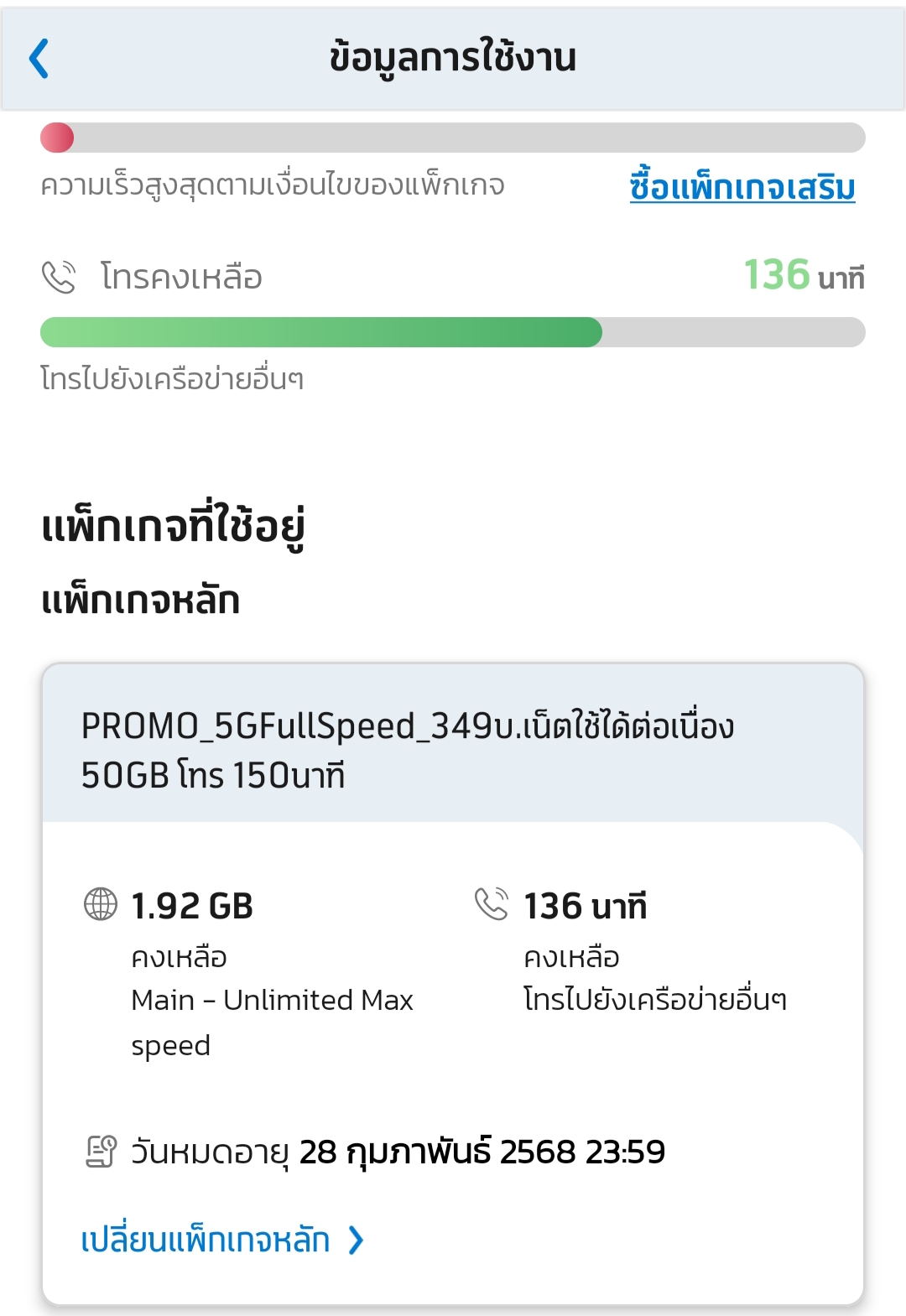Tap the back arrow in the header
Viewport: 906px width, 1316px height.
[39, 59]
